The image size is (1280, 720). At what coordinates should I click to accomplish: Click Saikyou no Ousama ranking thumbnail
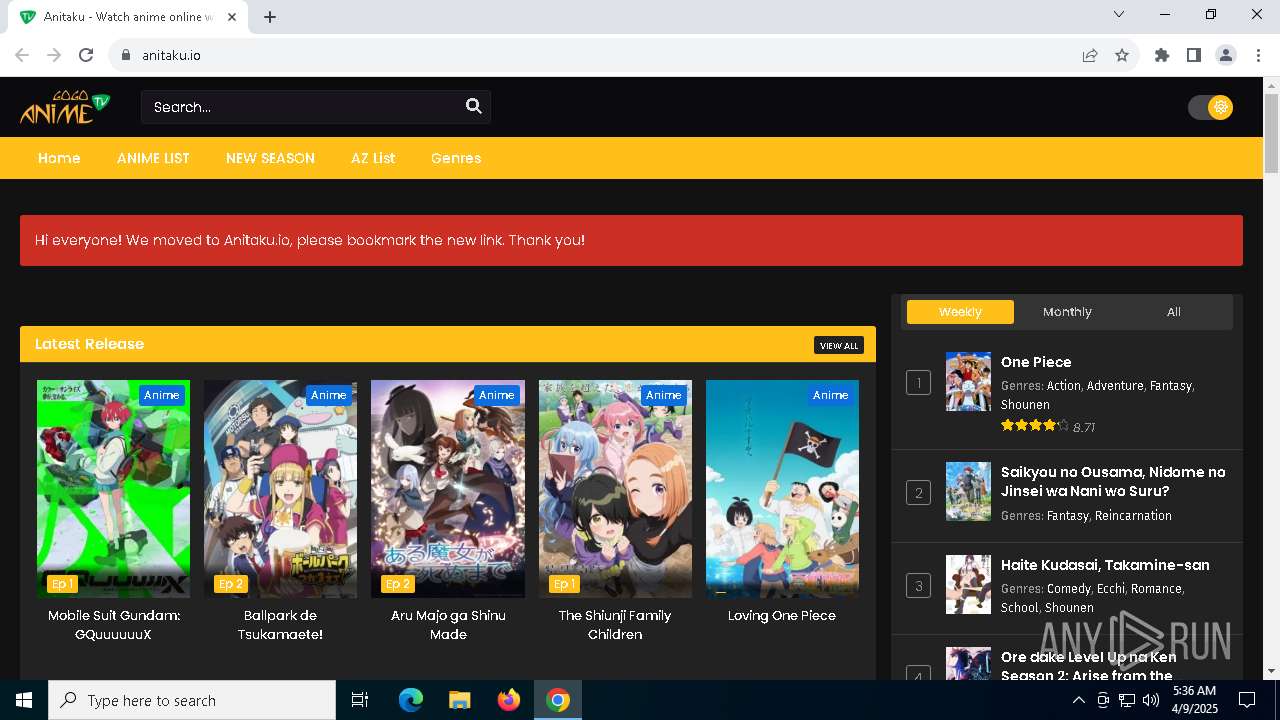point(968,491)
